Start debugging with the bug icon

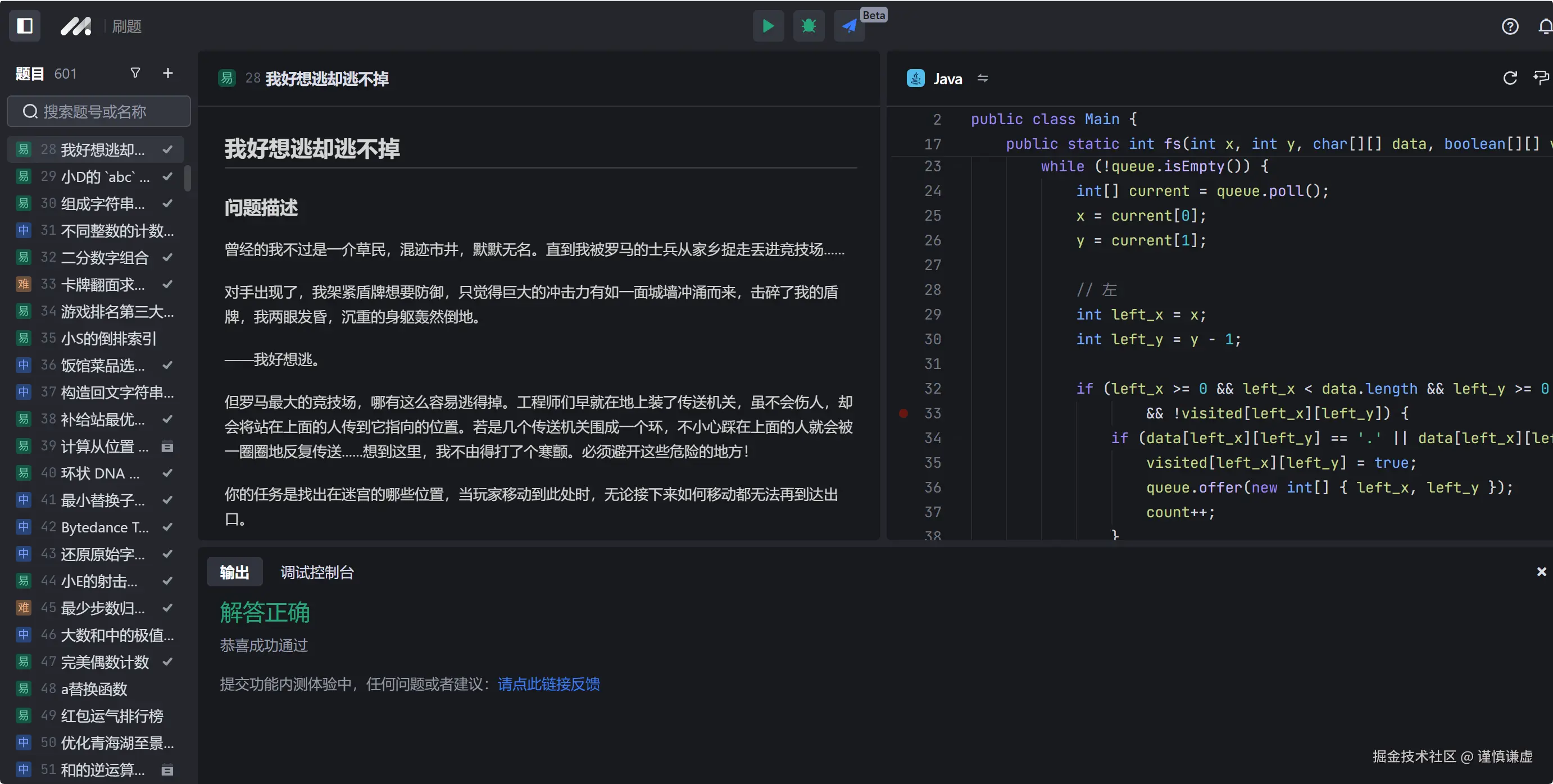point(809,26)
